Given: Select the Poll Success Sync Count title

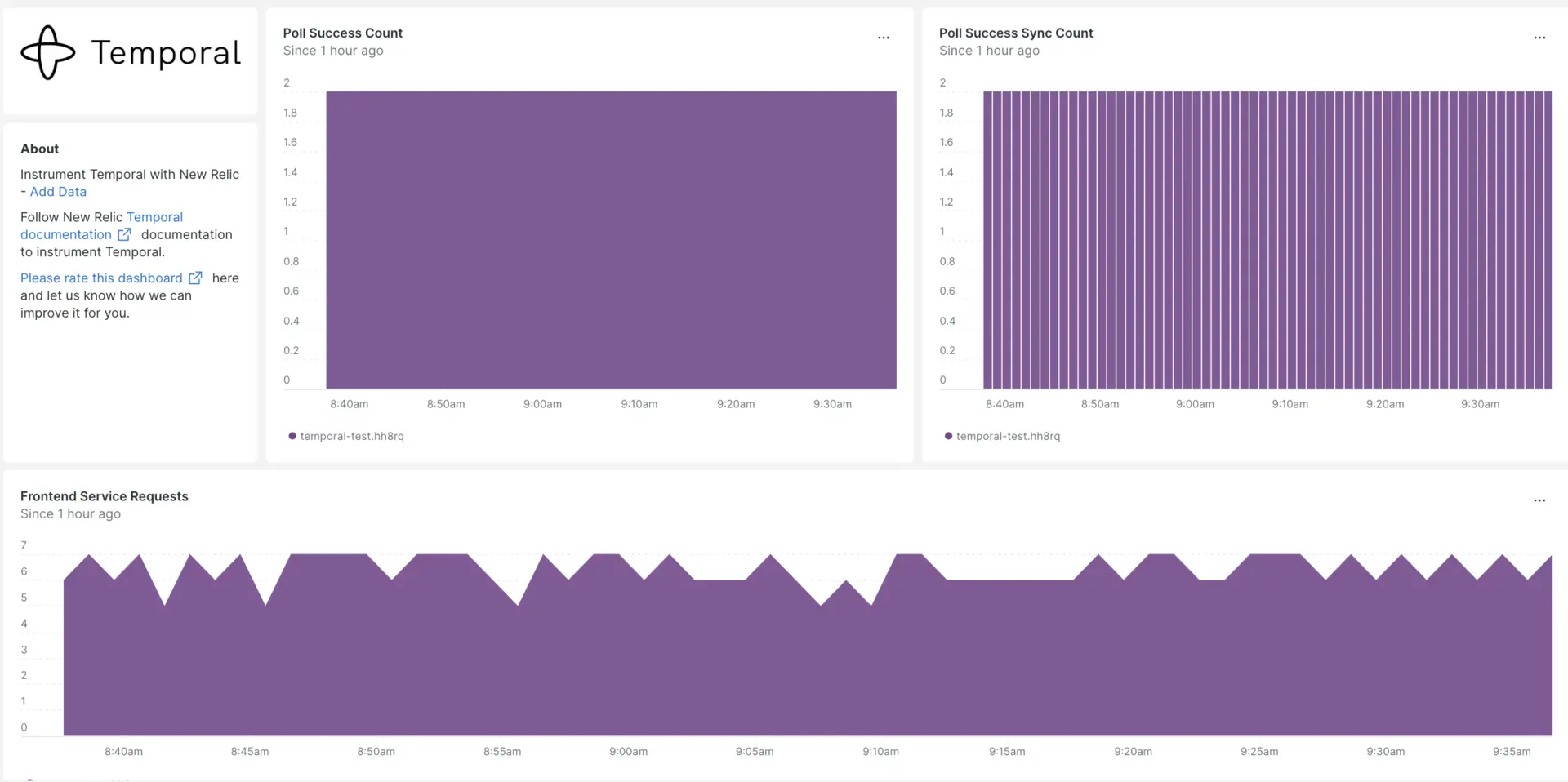Looking at the screenshot, I should pyautogui.click(x=1015, y=33).
